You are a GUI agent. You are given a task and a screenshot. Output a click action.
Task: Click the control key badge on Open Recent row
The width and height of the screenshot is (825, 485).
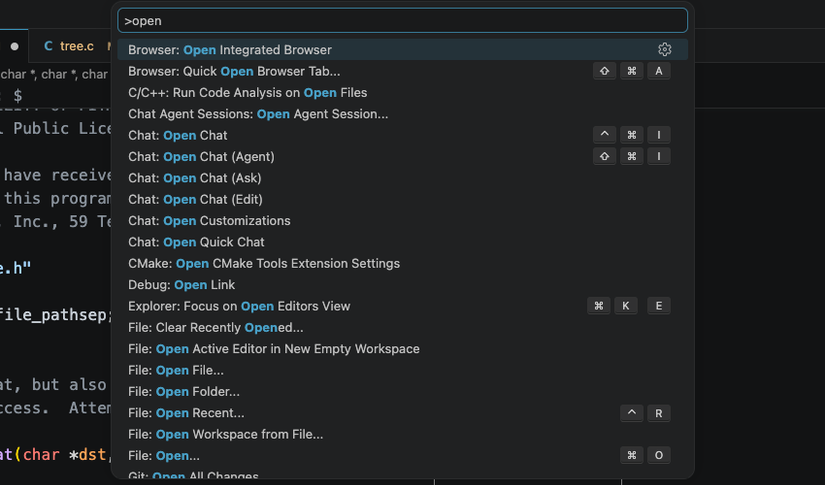(x=632, y=413)
